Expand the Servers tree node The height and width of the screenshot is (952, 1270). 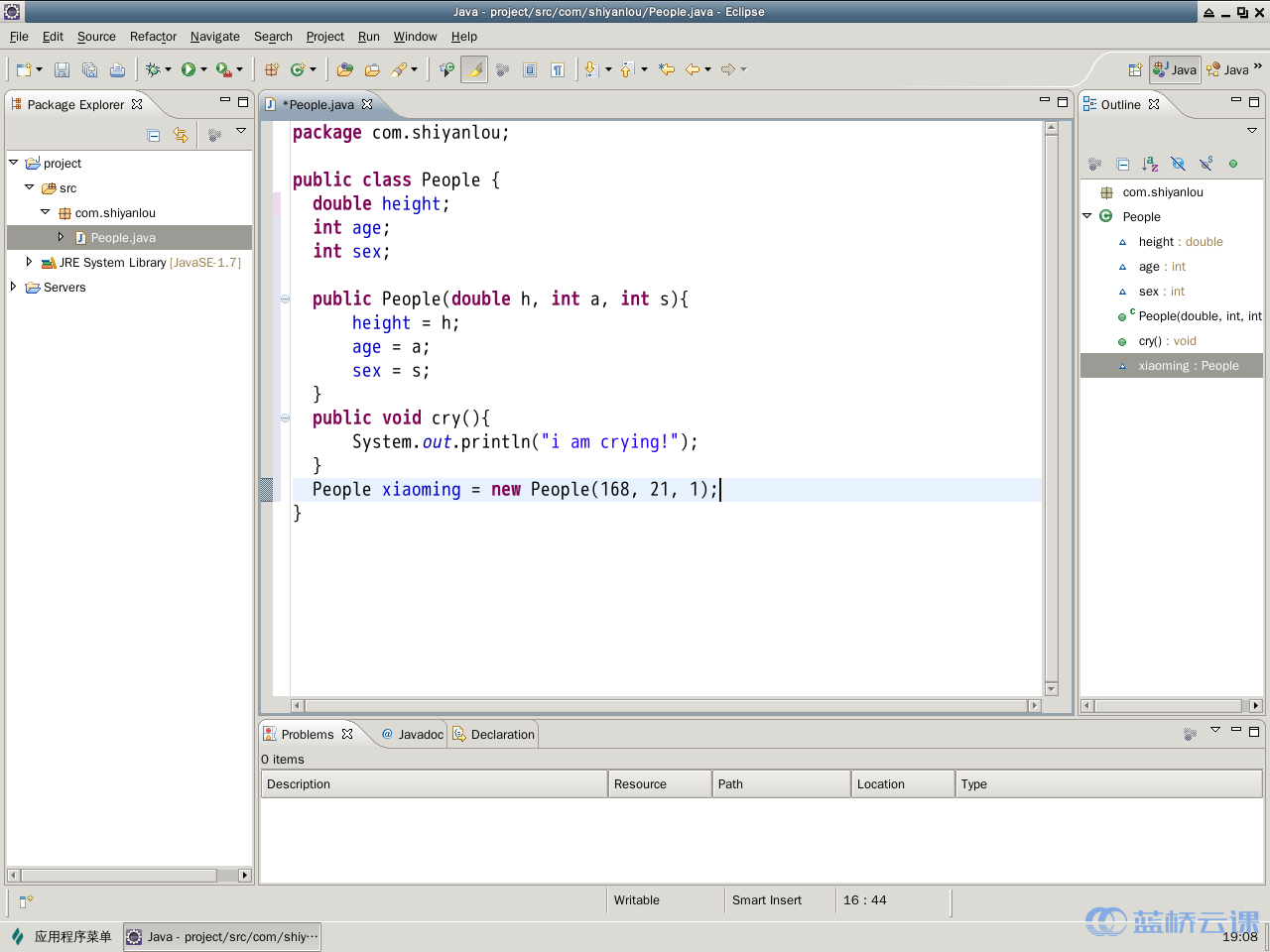(x=13, y=287)
